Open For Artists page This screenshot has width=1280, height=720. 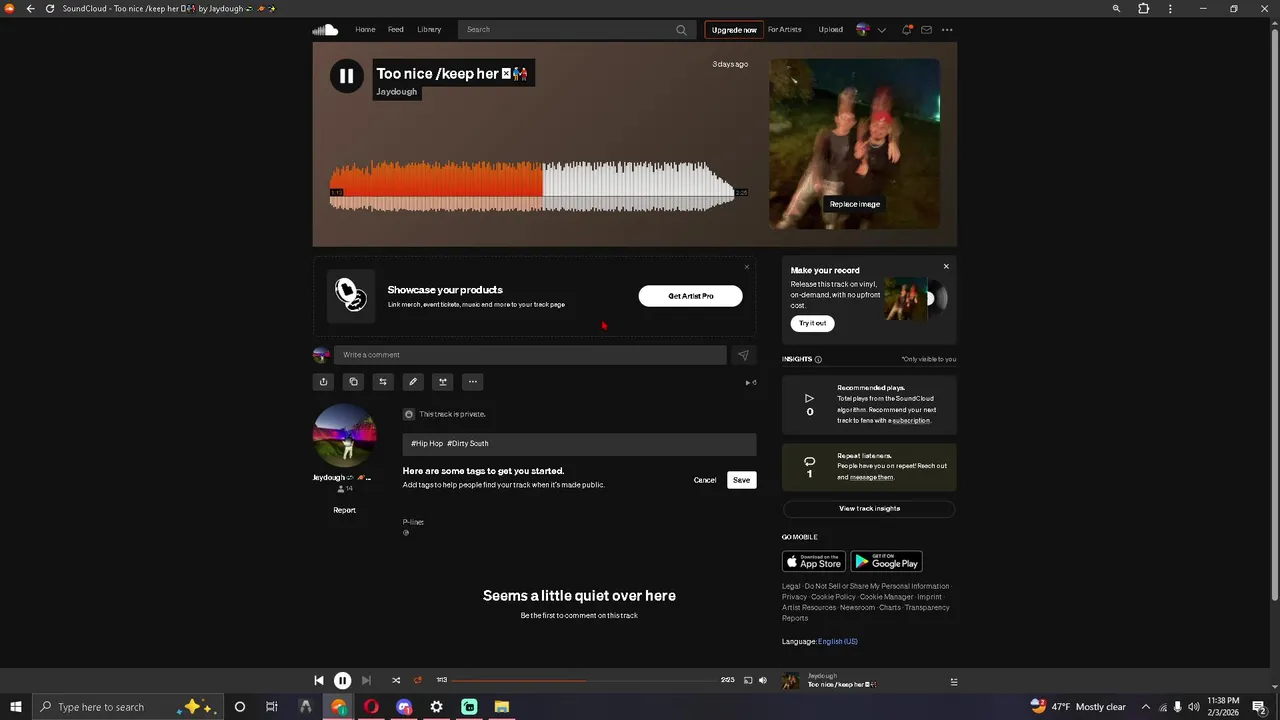[785, 30]
